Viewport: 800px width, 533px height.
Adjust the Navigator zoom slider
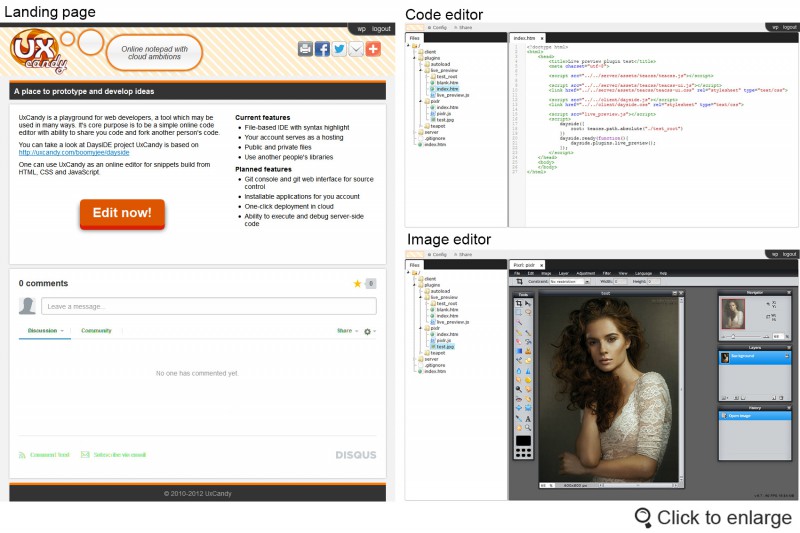tap(733, 337)
